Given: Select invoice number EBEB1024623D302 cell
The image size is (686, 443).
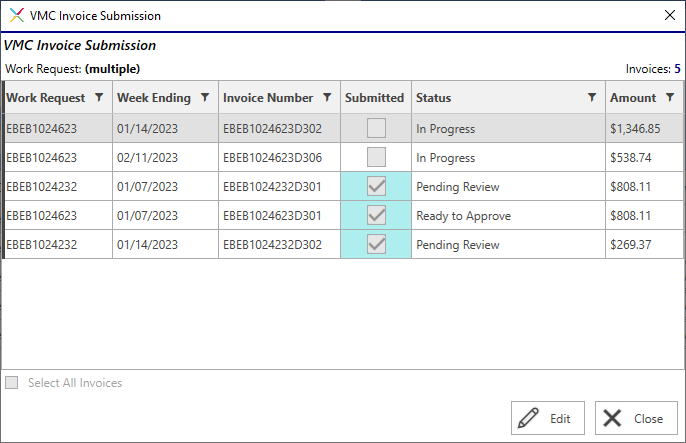Looking at the screenshot, I should 279,129.
